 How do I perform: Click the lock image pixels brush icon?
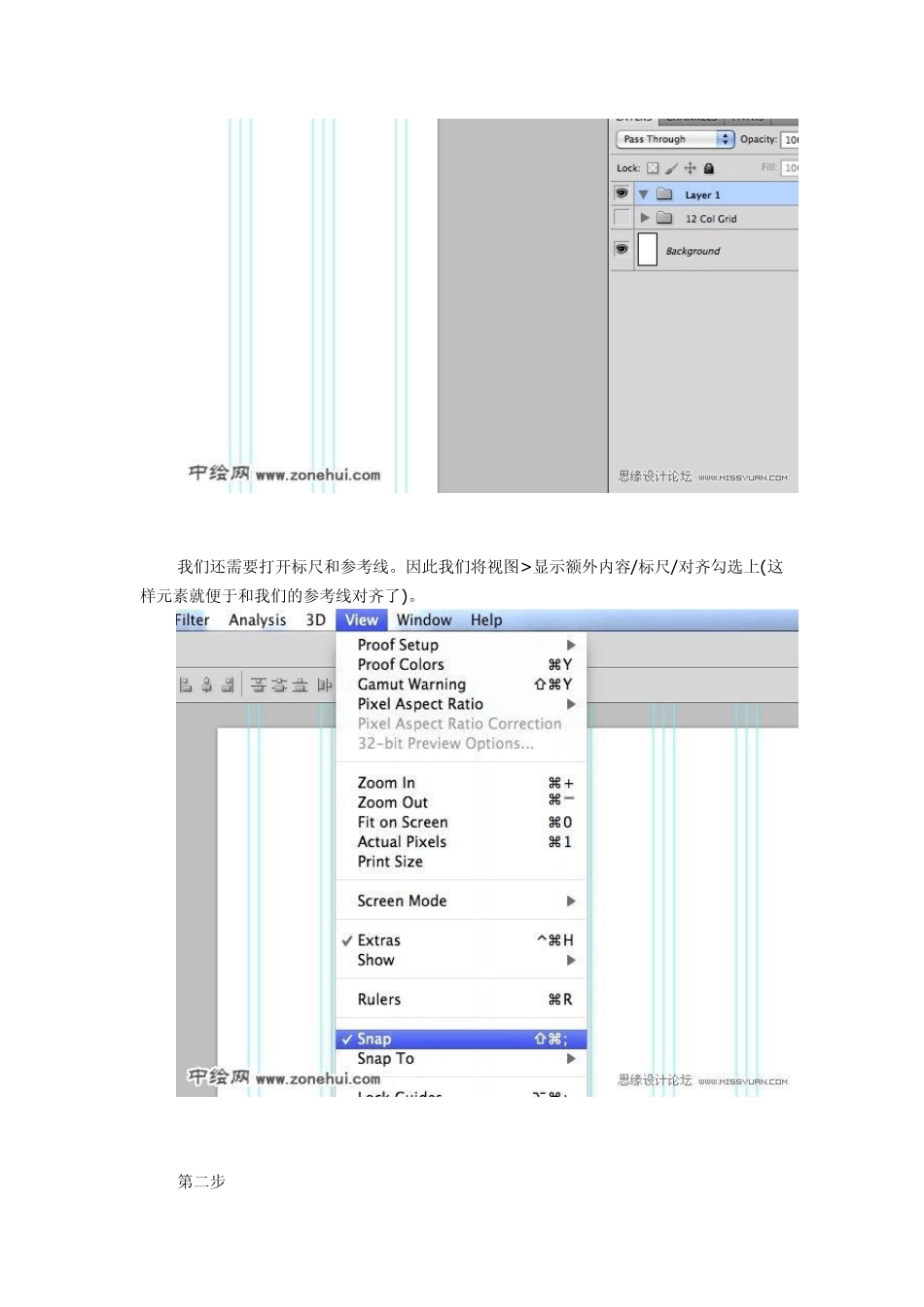(671, 168)
